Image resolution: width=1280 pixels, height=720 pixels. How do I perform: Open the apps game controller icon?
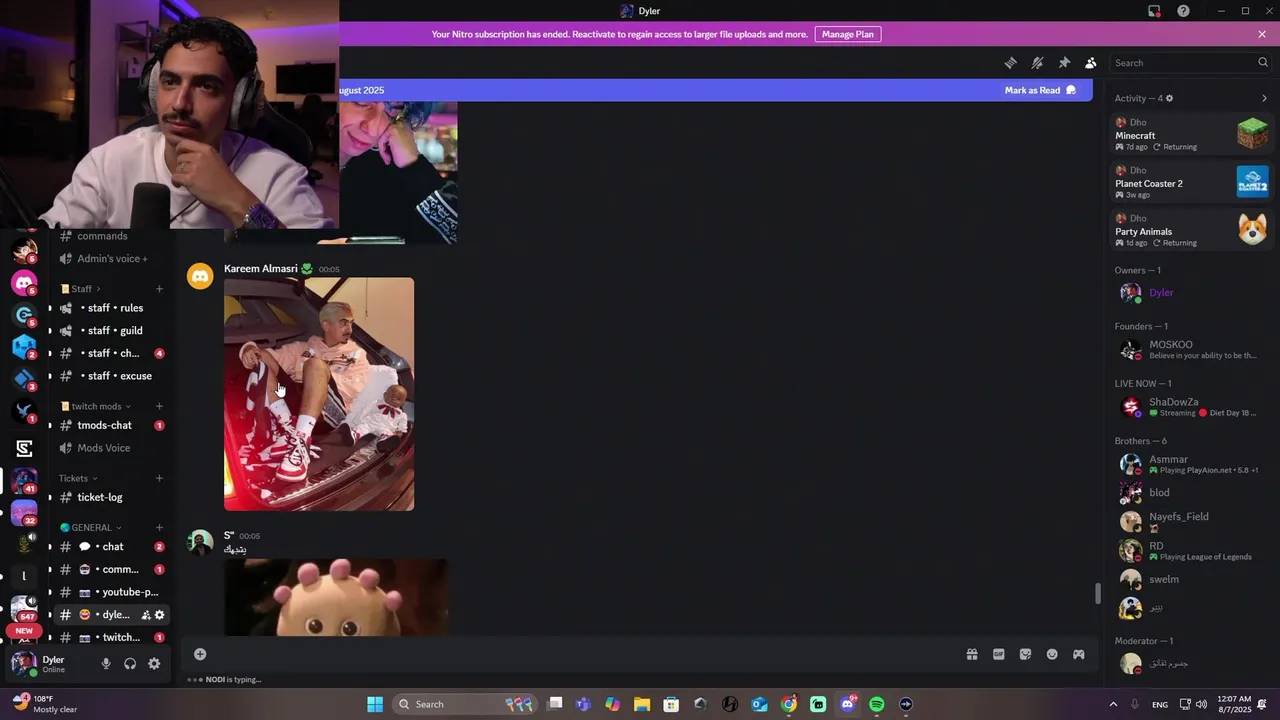(1079, 654)
